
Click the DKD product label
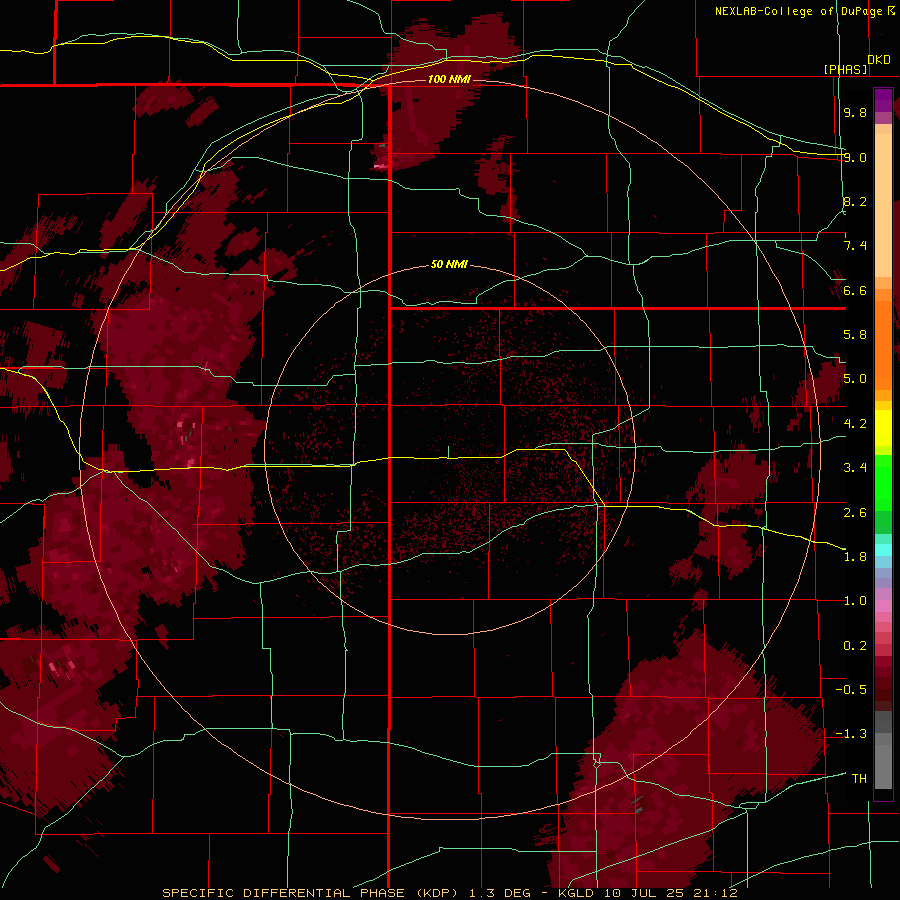[879, 59]
